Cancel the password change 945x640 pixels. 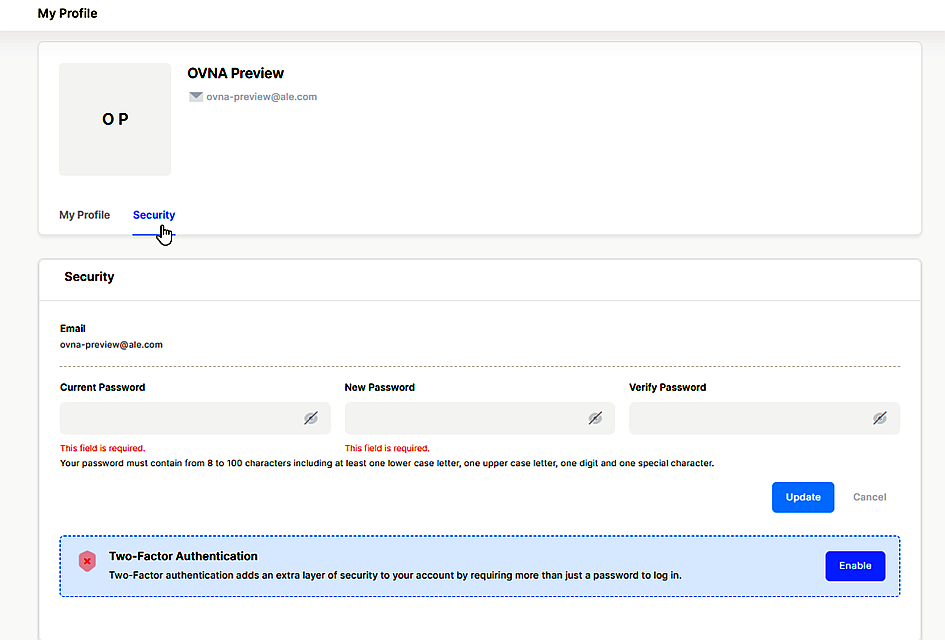coord(869,497)
